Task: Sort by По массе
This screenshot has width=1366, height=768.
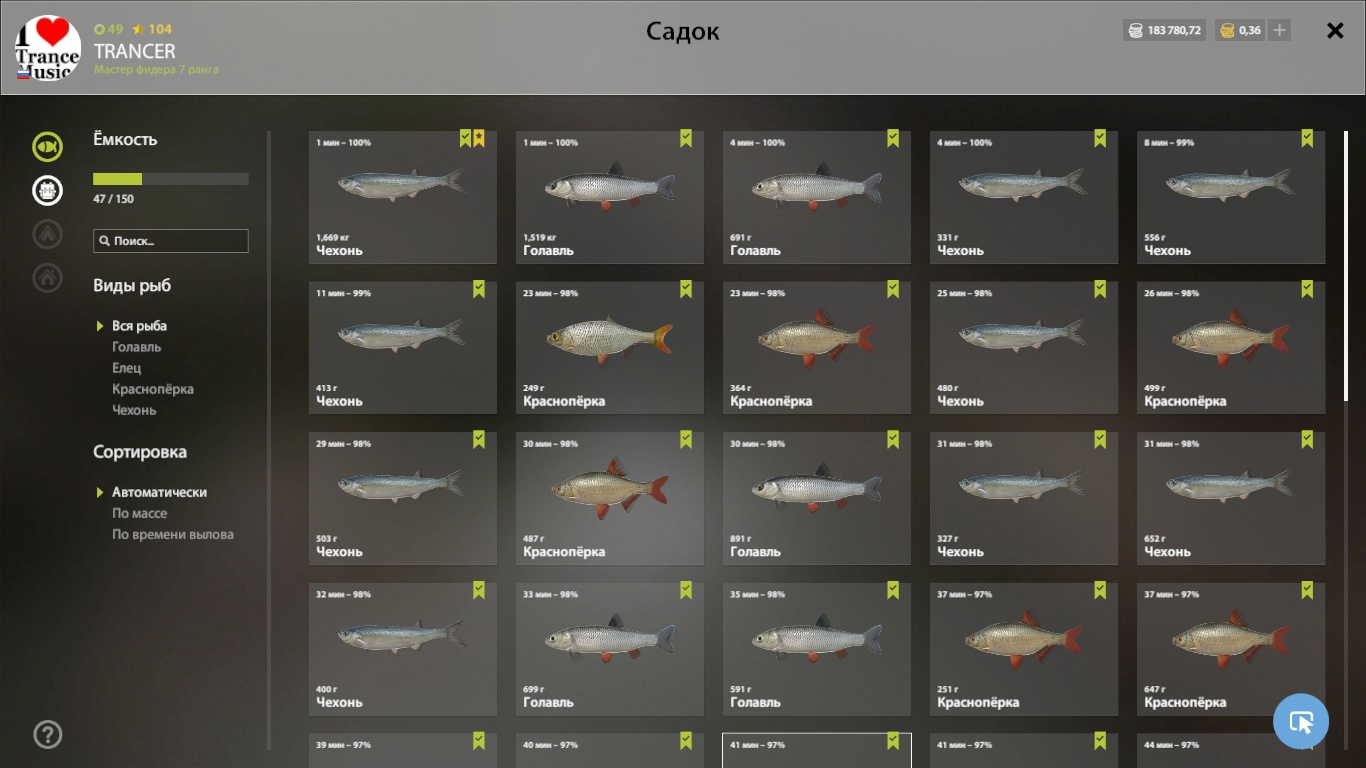Action: [139, 513]
